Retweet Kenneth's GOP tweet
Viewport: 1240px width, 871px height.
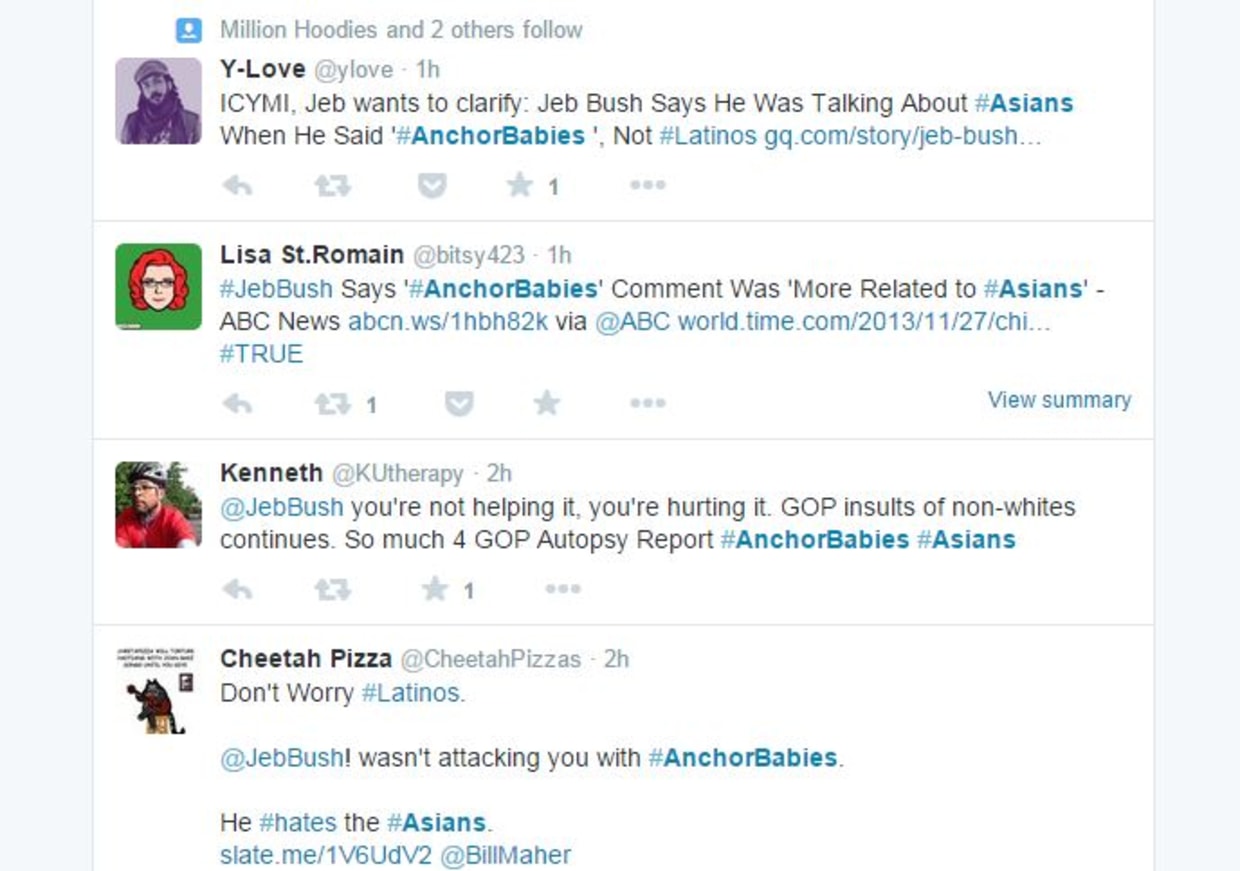332,590
